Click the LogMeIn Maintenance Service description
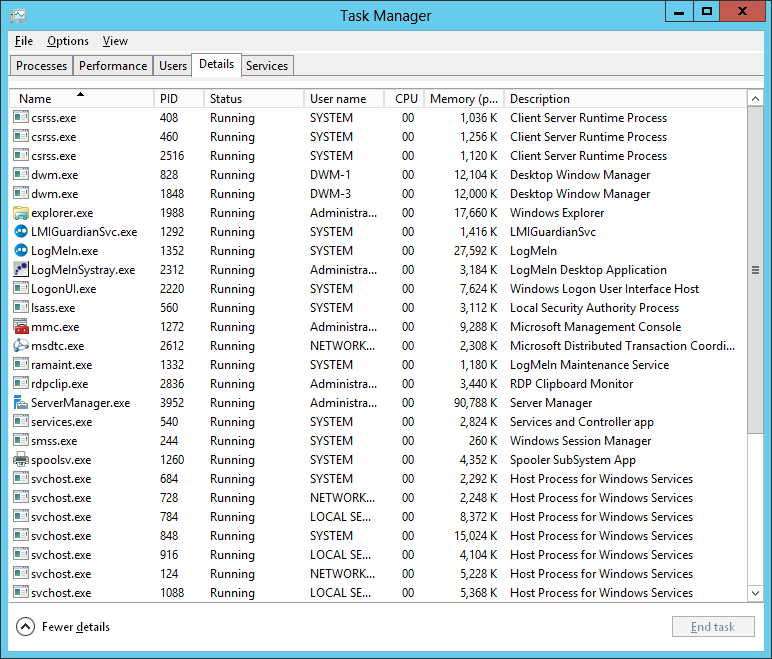This screenshot has height=659, width=772. pos(589,364)
